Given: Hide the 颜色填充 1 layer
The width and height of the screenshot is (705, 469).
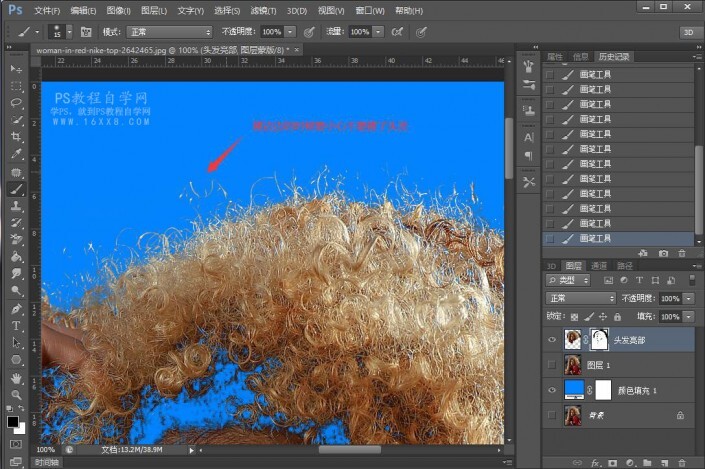Looking at the screenshot, I should tap(553, 389).
